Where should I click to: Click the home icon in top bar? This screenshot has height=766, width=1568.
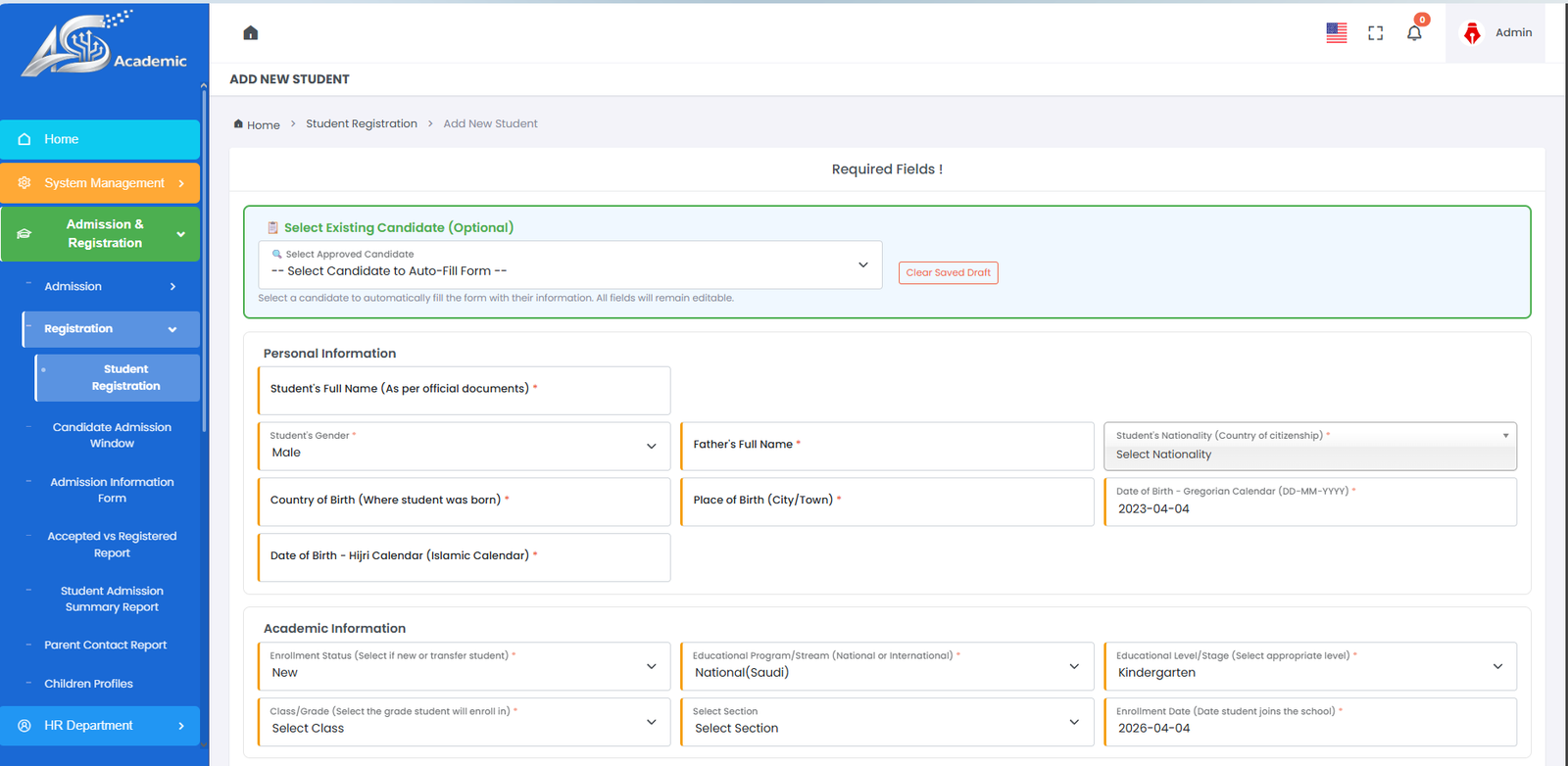(251, 33)
